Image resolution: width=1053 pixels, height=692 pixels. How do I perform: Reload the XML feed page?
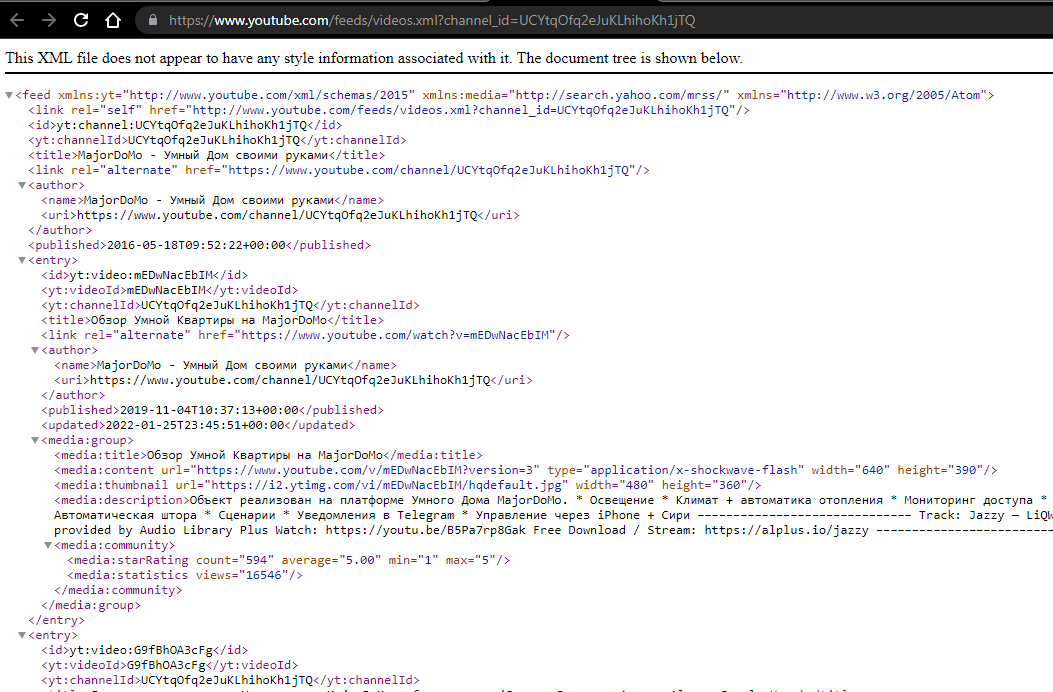pyautogui.click(x=81, y=20)
